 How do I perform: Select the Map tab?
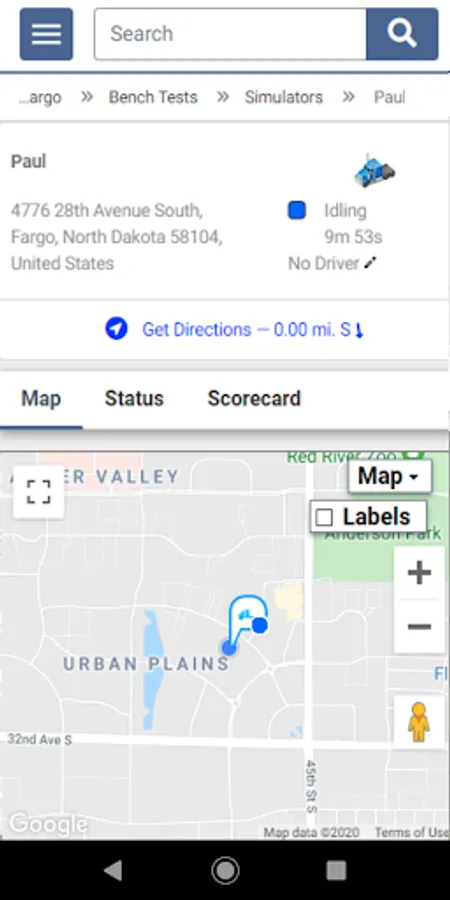click(41, 398)
